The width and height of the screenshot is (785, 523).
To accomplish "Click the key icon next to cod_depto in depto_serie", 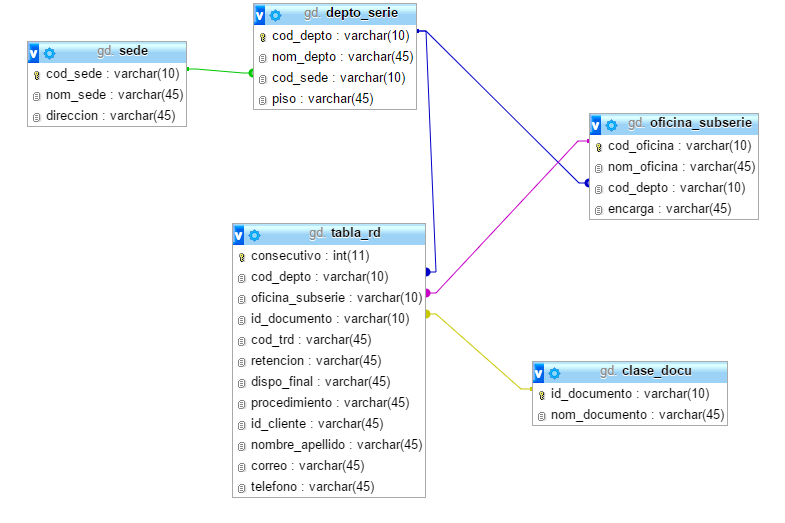I will [262, 38].
